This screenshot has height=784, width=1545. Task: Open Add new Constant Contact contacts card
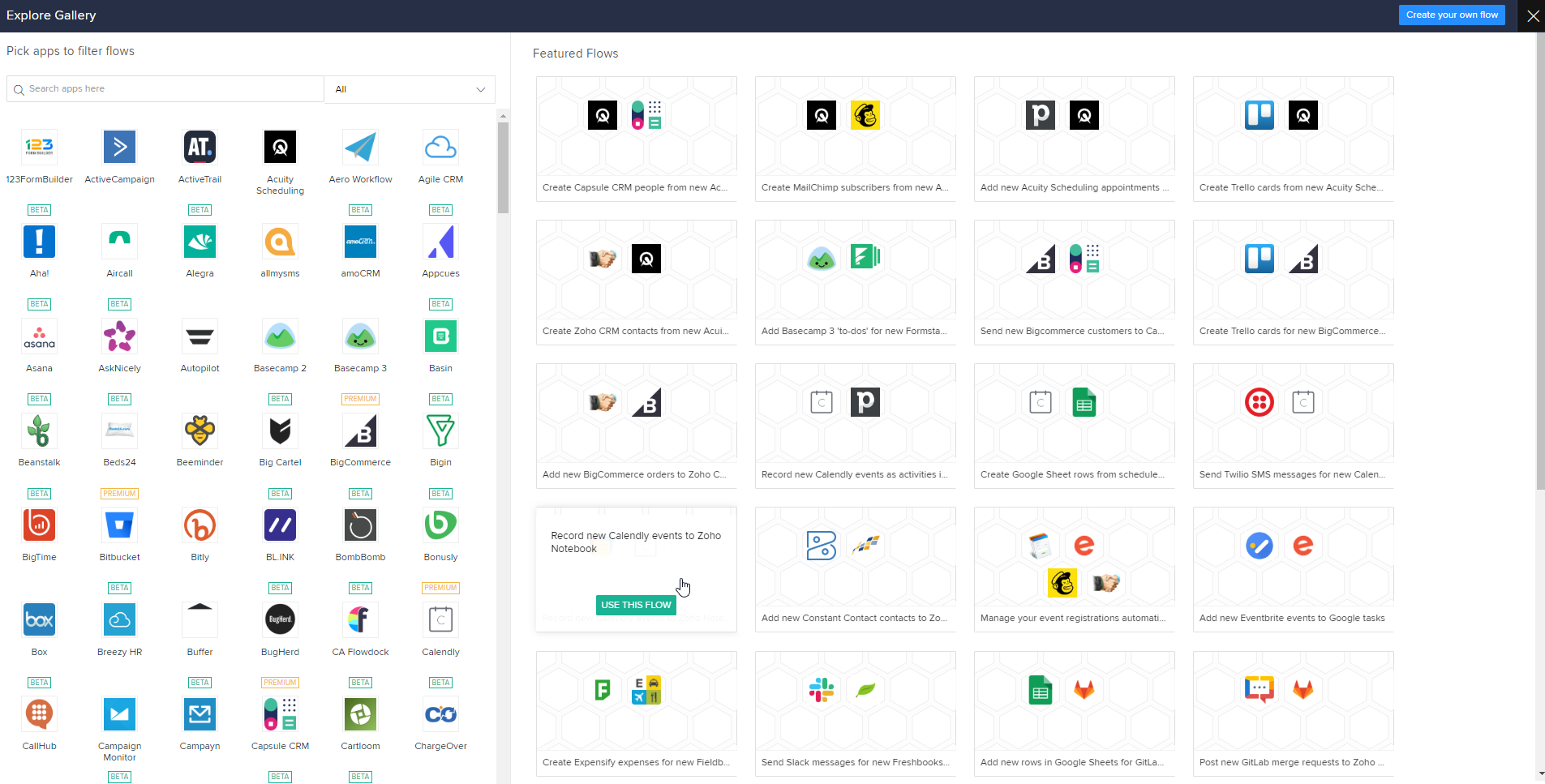coord(856,569)
